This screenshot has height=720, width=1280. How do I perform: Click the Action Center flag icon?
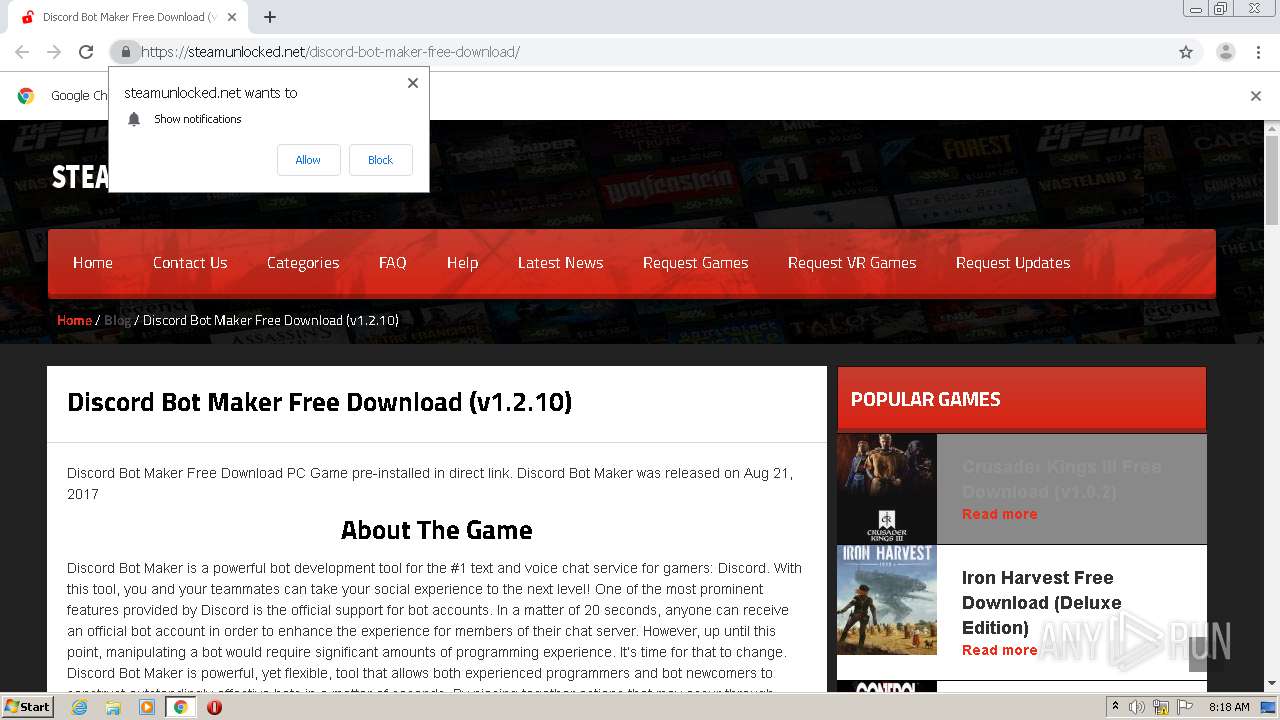1185,707
